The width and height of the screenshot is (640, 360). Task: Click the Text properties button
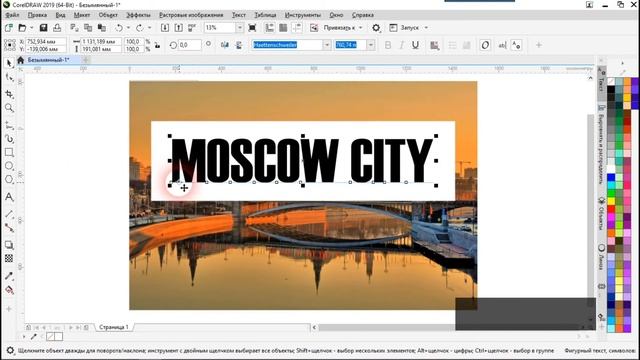tap(516, 45)
